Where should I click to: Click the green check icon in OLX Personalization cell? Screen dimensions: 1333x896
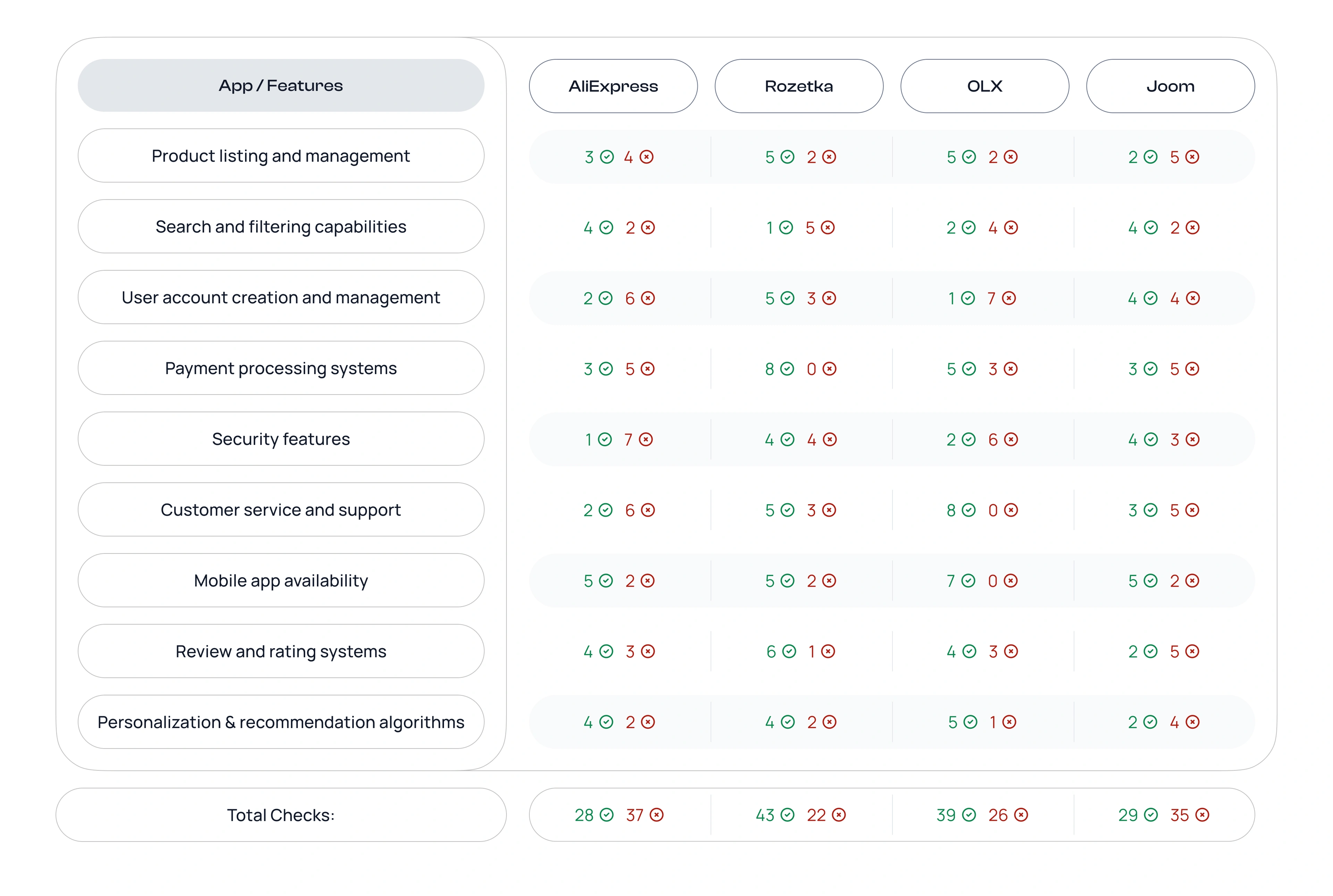click(x=970, y=722)
